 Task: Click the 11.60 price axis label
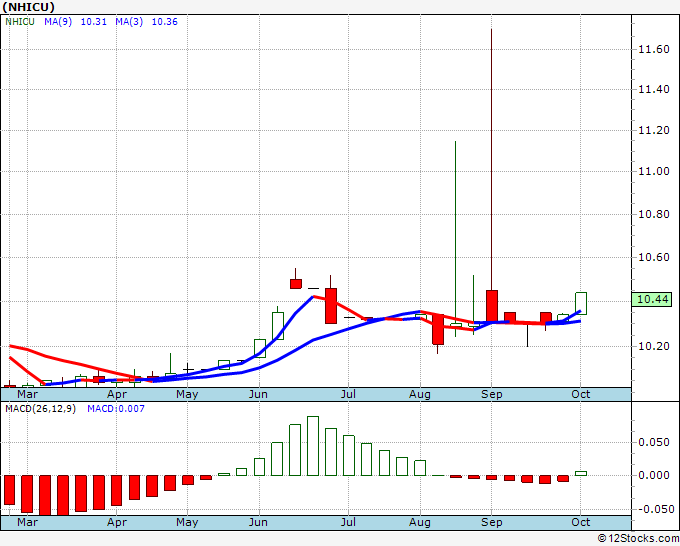pos(654,49)
